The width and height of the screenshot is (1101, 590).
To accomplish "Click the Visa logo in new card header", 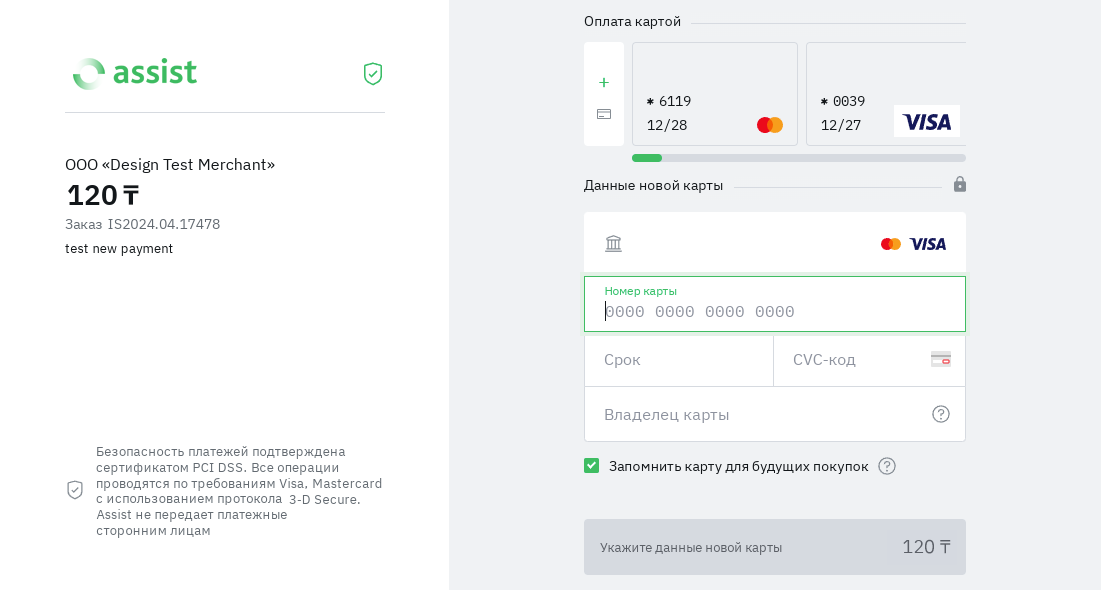I will pos(928,244).
